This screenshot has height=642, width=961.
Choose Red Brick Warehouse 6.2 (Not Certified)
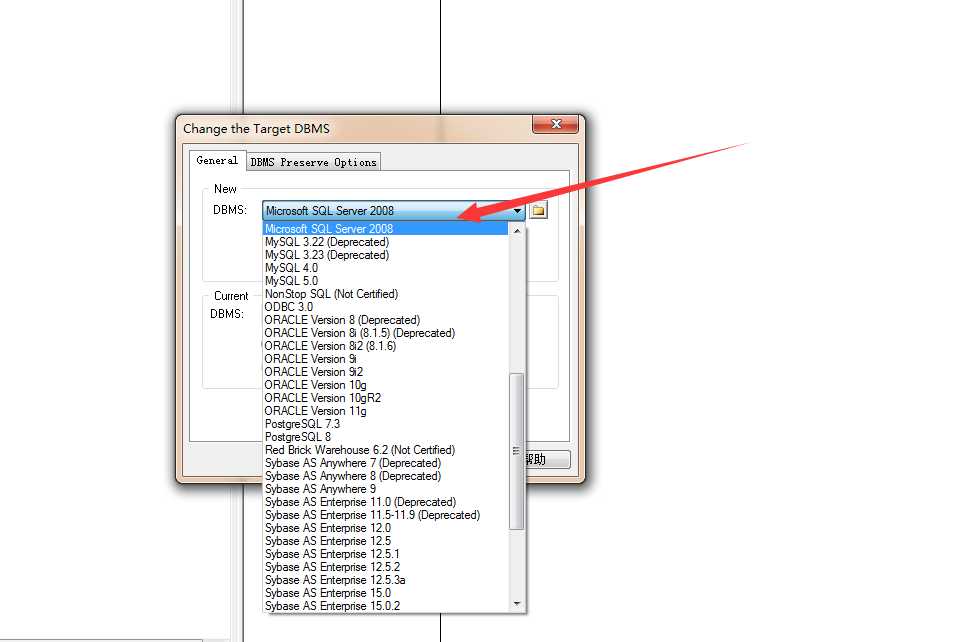(x=386, y=450)
